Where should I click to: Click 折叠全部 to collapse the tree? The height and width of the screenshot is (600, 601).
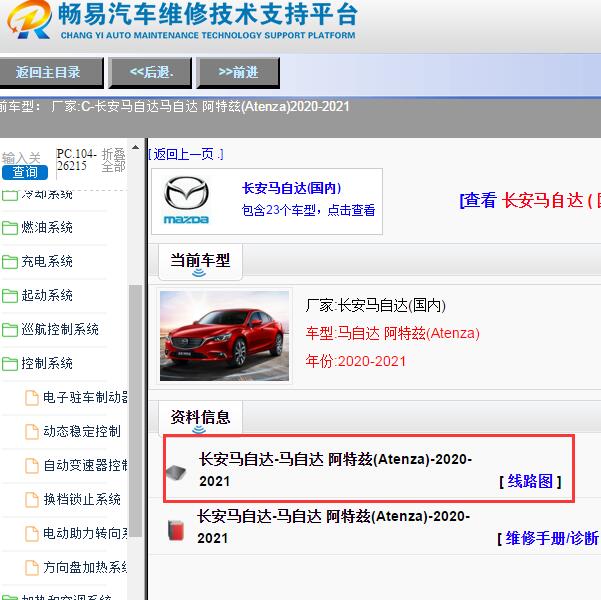pyautogui.click(x=113, y=160)
